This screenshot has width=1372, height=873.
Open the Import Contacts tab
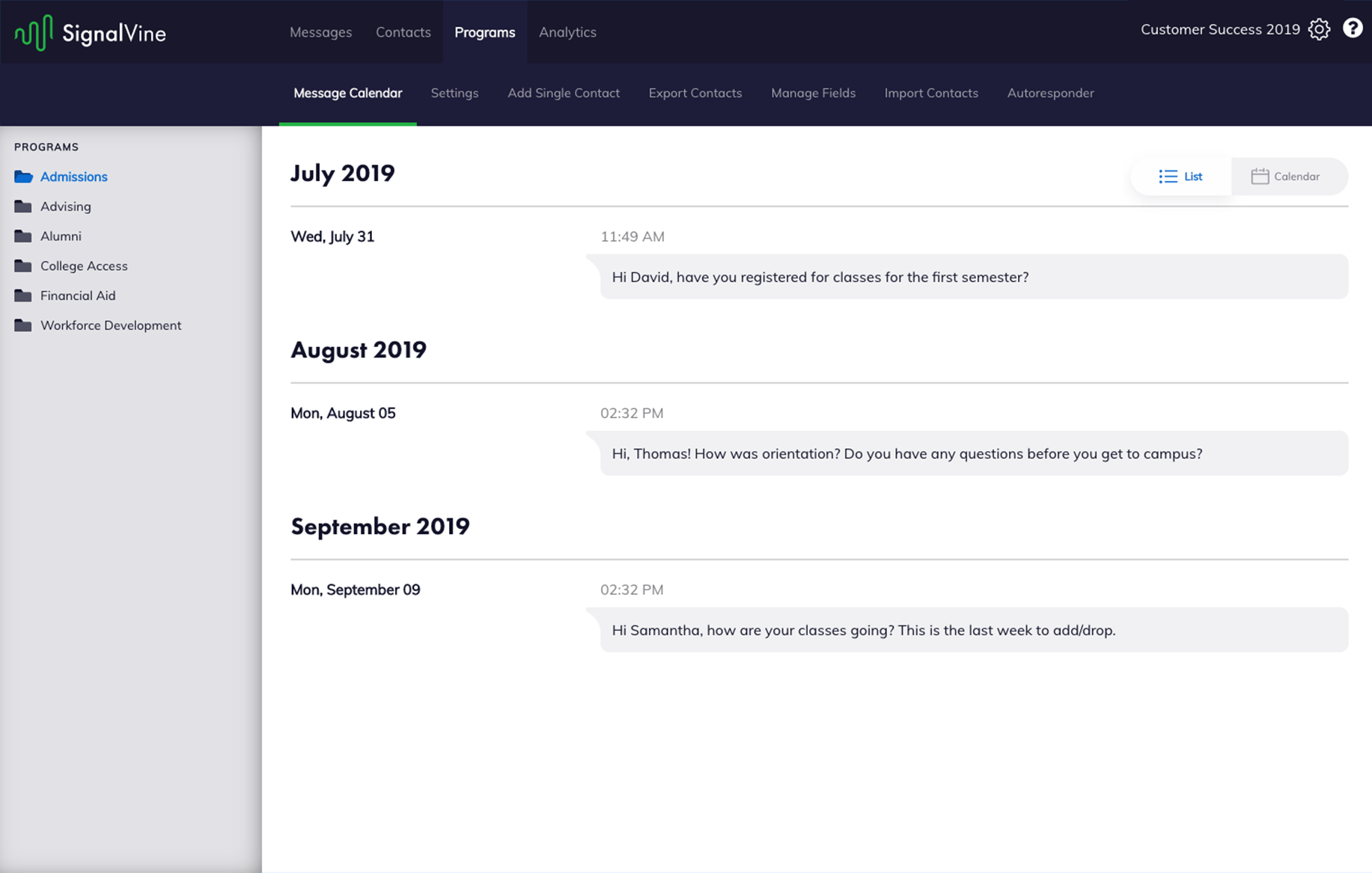coord(931,93)
